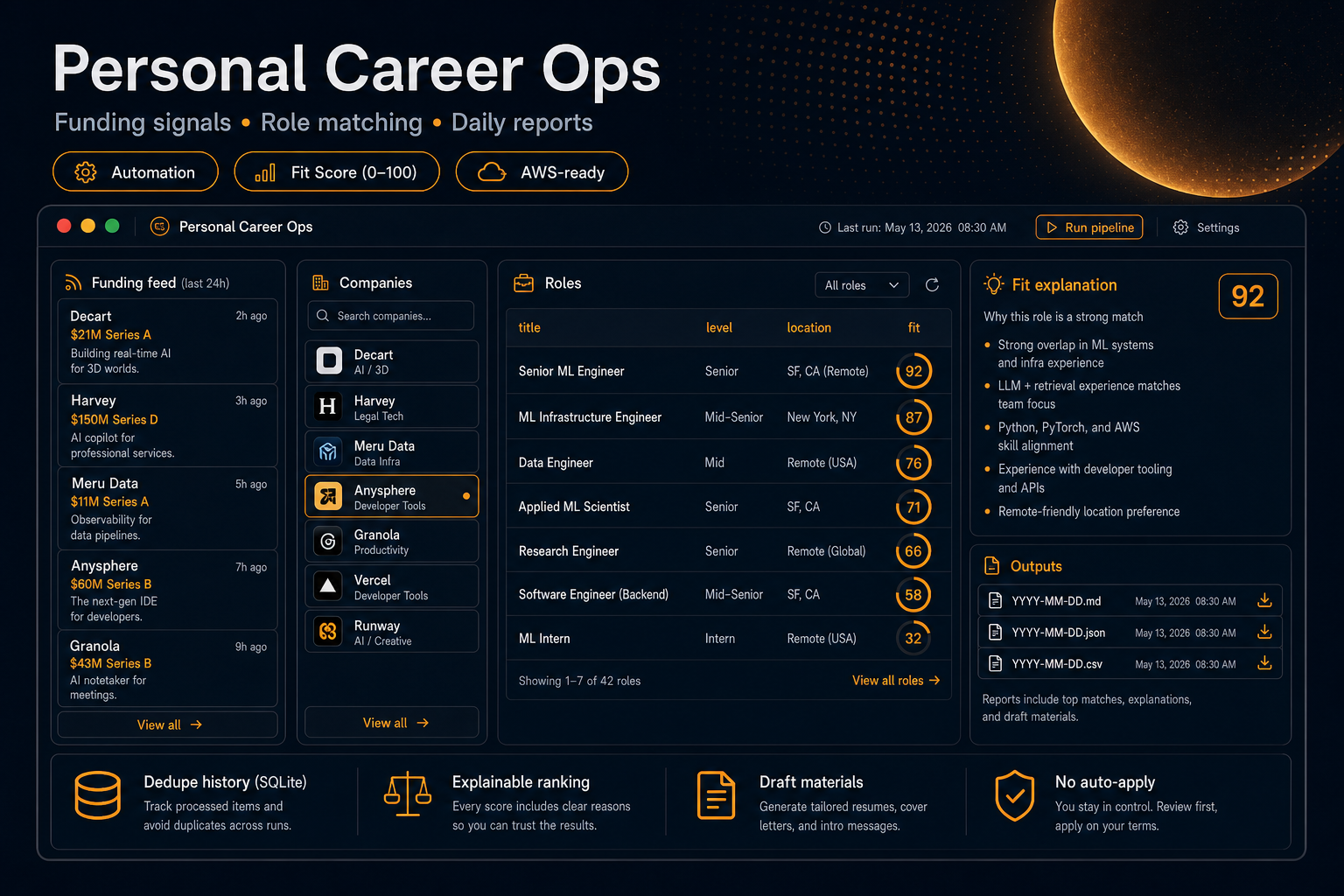Viewport: 1344px width, 896px height.
Task: Open View all in Funding feed
Action: point(168,724)
